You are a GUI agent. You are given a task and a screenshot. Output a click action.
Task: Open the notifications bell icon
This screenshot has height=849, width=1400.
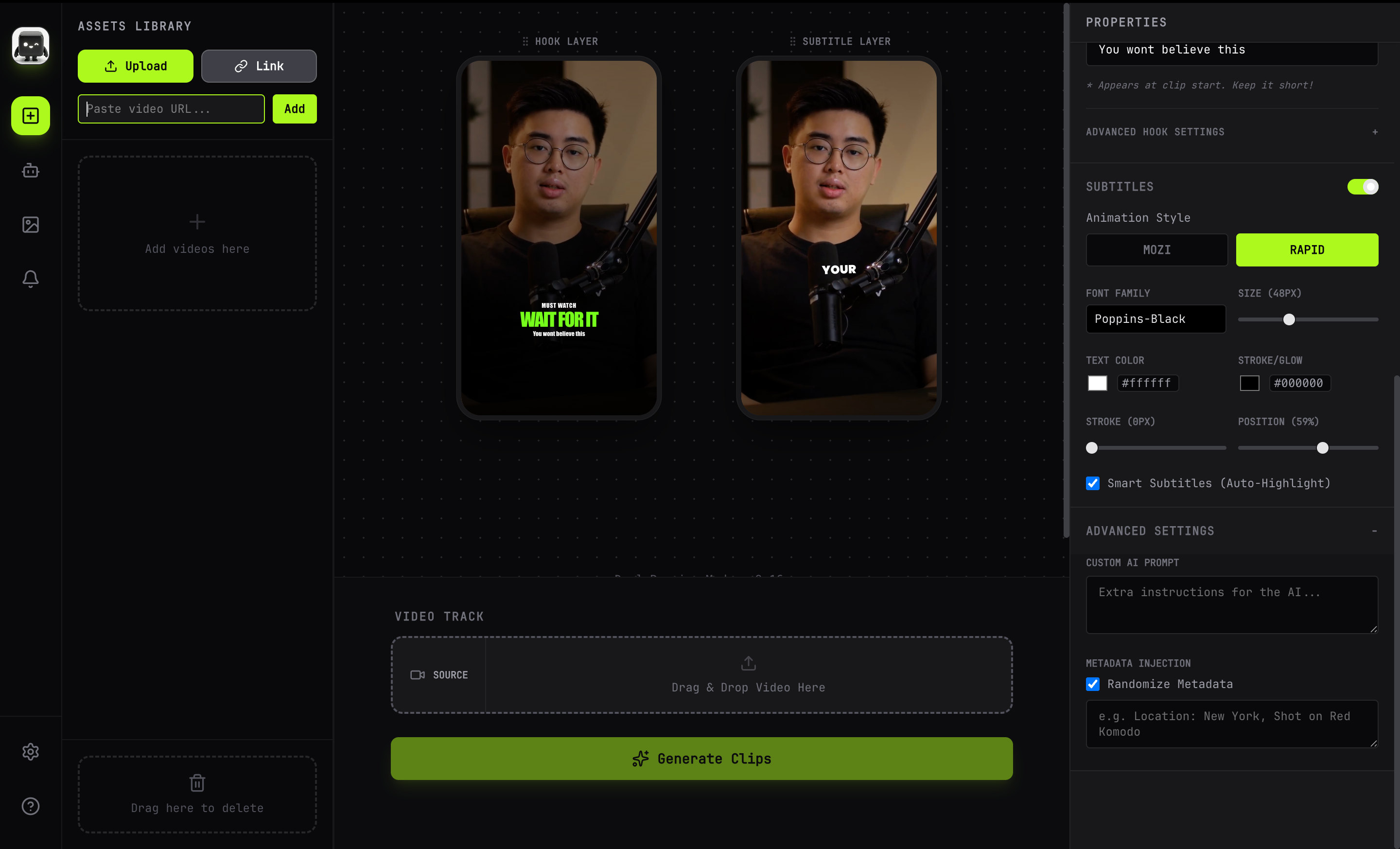tap(31, 279)
